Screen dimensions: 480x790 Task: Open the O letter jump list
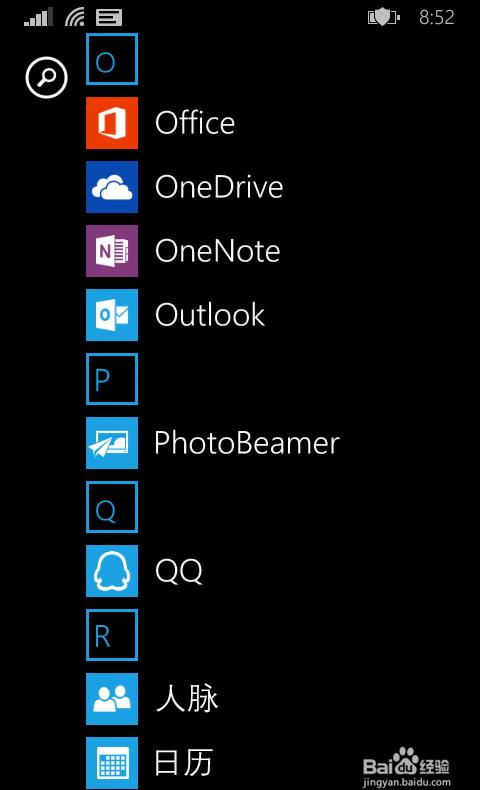point(112,59)
